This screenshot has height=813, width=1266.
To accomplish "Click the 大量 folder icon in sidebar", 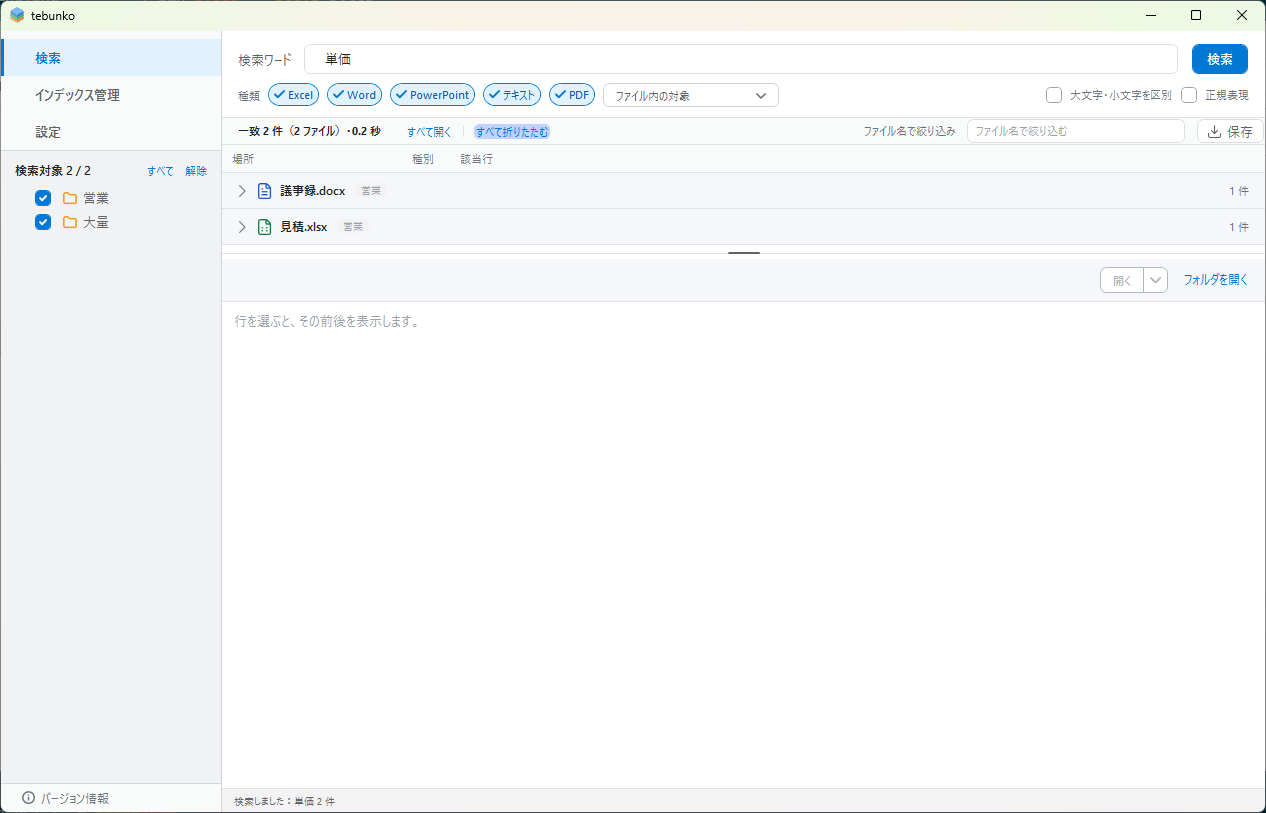I will pyautogui.click(x=70, y=222).
